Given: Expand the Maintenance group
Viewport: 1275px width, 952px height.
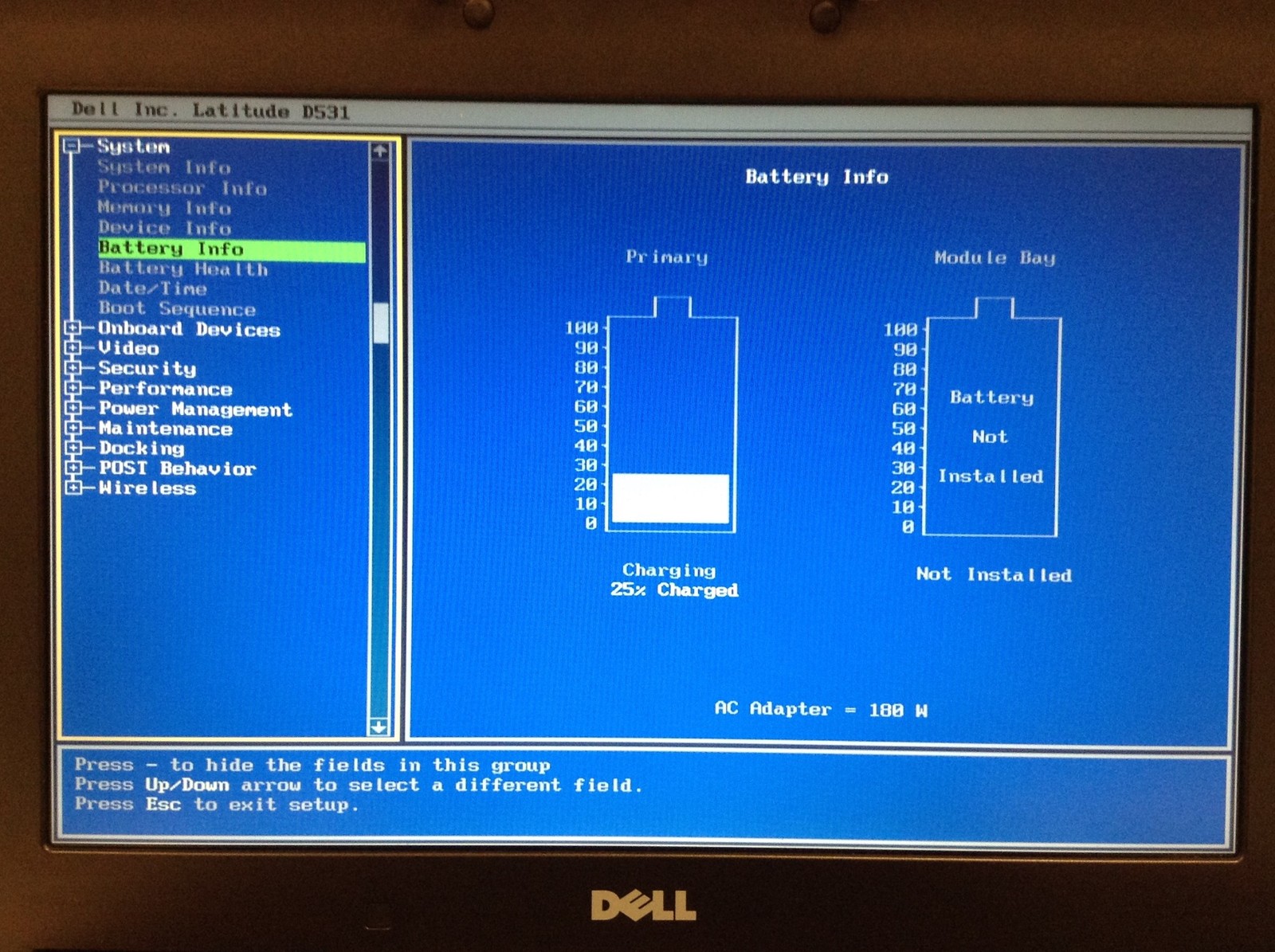Looking at the screenshot, I should [x=73, y=428].
